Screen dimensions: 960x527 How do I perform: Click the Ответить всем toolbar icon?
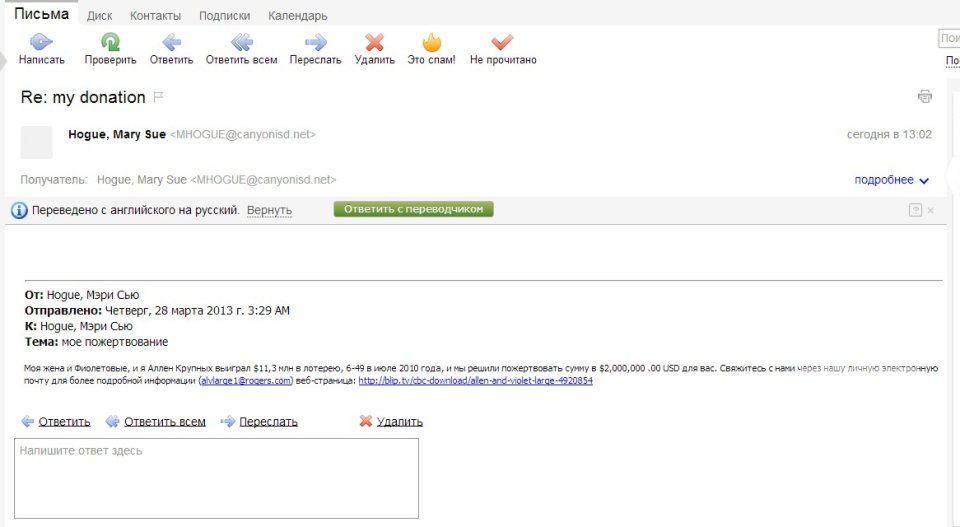[x=241, y=43]
